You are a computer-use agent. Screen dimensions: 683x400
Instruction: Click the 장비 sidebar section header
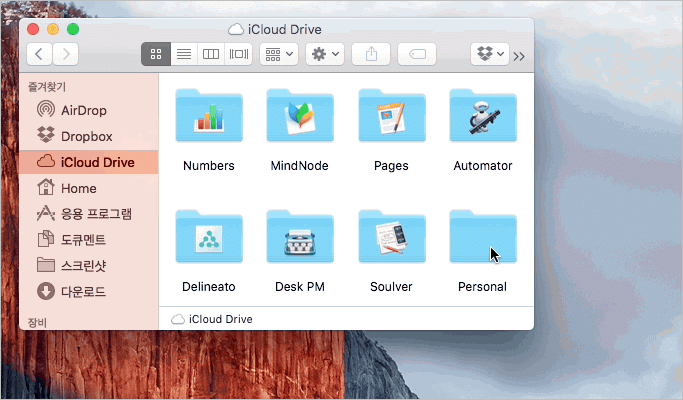click(37, 322)
